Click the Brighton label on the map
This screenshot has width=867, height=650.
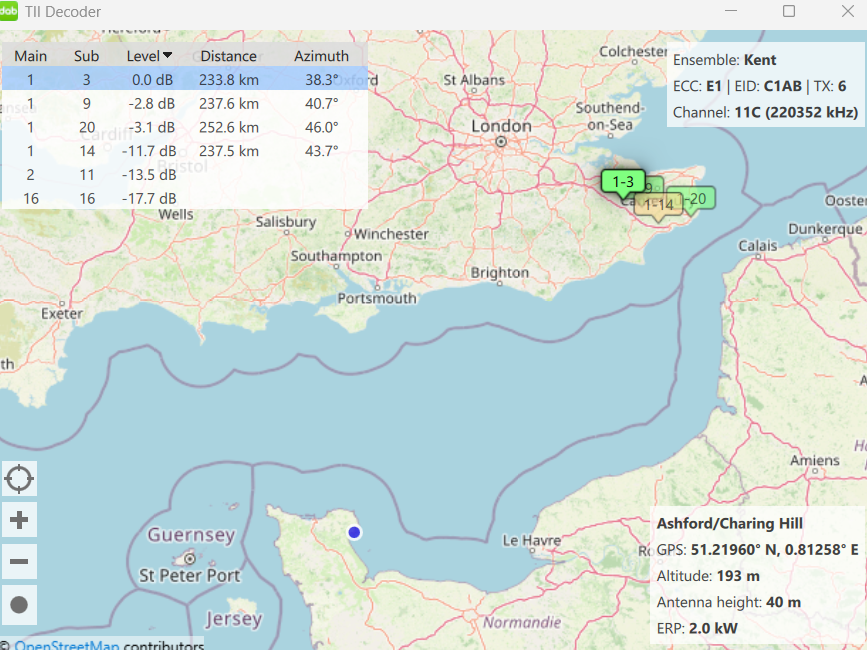point(500,272)
